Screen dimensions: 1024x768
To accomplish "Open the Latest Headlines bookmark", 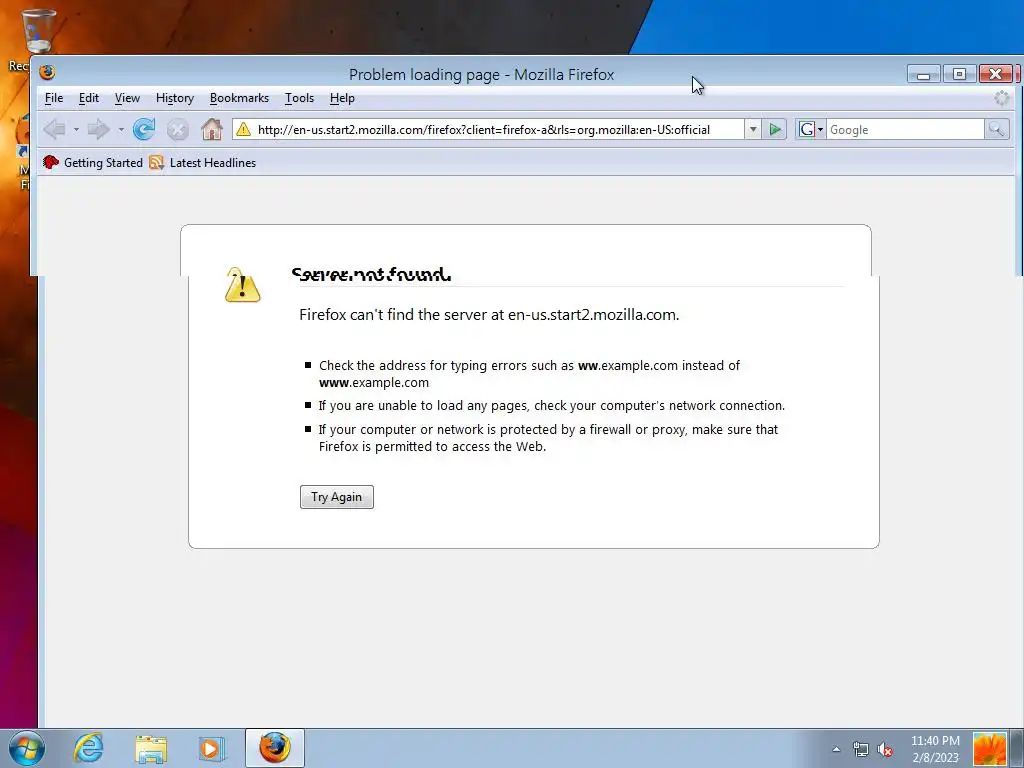I will [202, 163].
